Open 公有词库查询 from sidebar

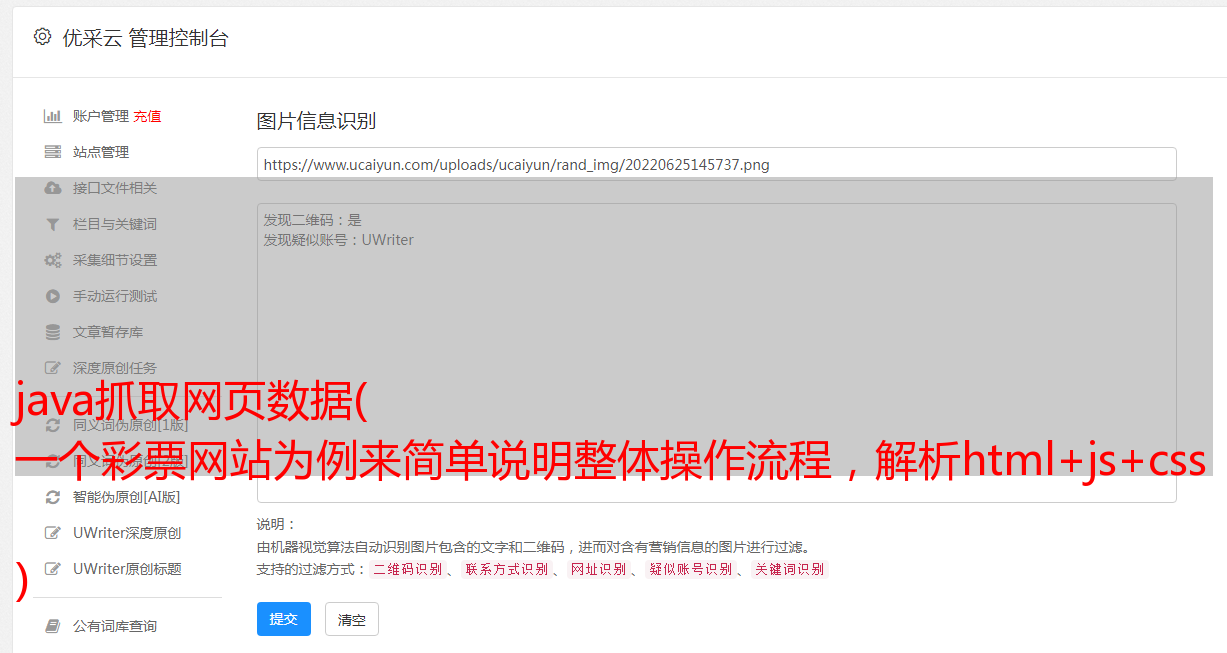point(115,626)
